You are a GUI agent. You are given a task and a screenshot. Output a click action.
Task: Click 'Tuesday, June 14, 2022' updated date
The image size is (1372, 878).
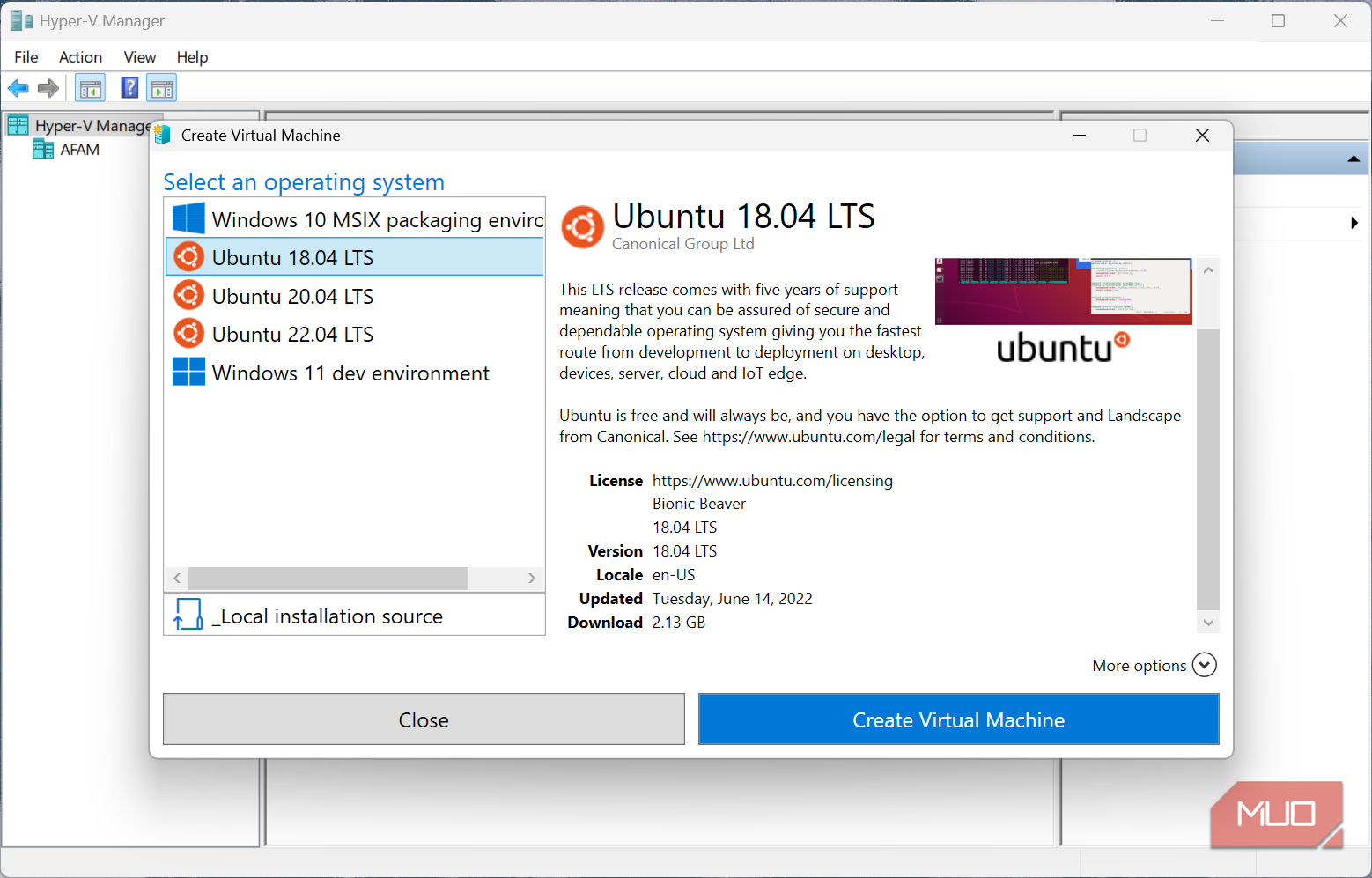point(733,599)
